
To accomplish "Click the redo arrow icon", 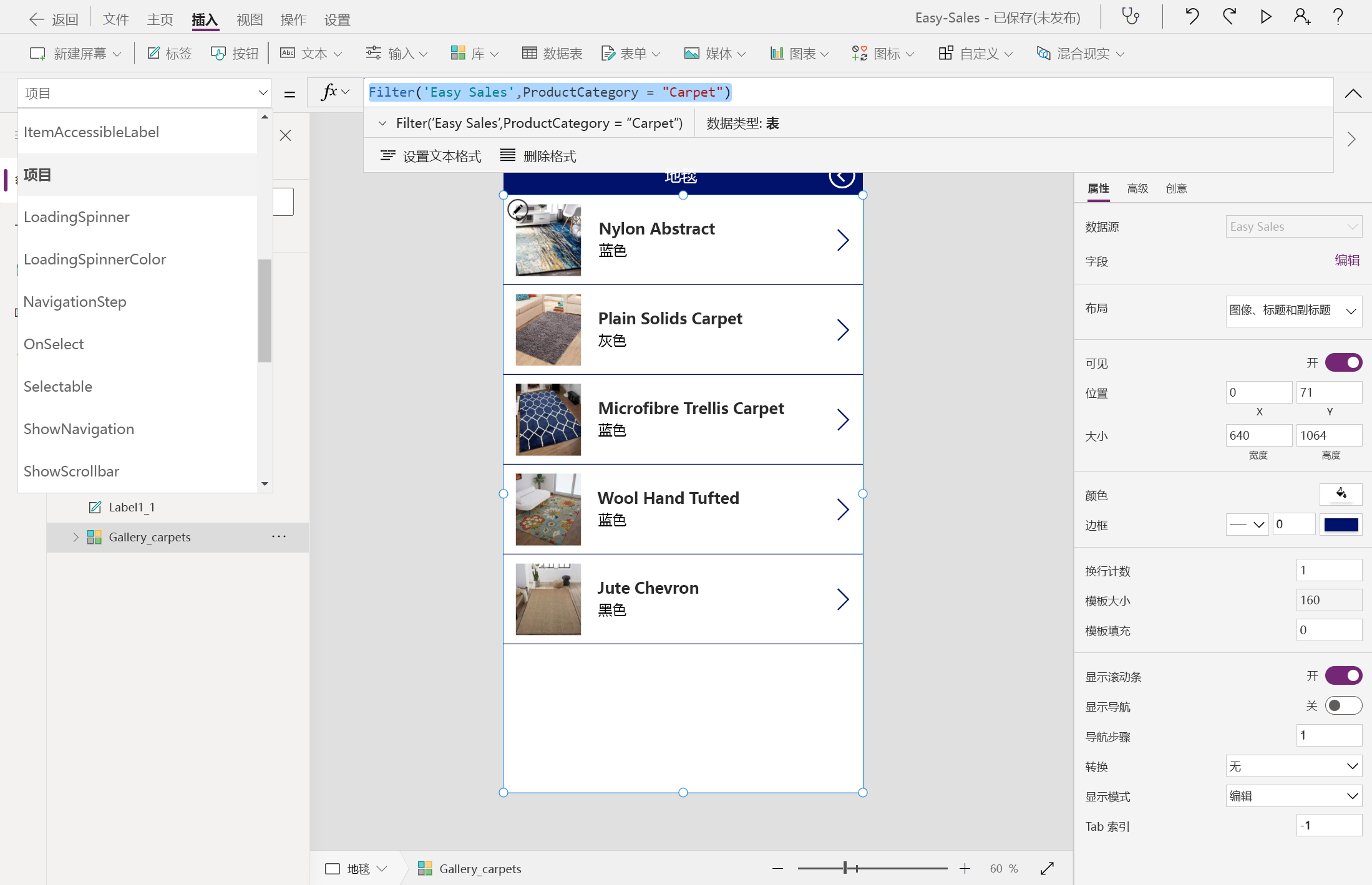I will [x=1229, y=17].
